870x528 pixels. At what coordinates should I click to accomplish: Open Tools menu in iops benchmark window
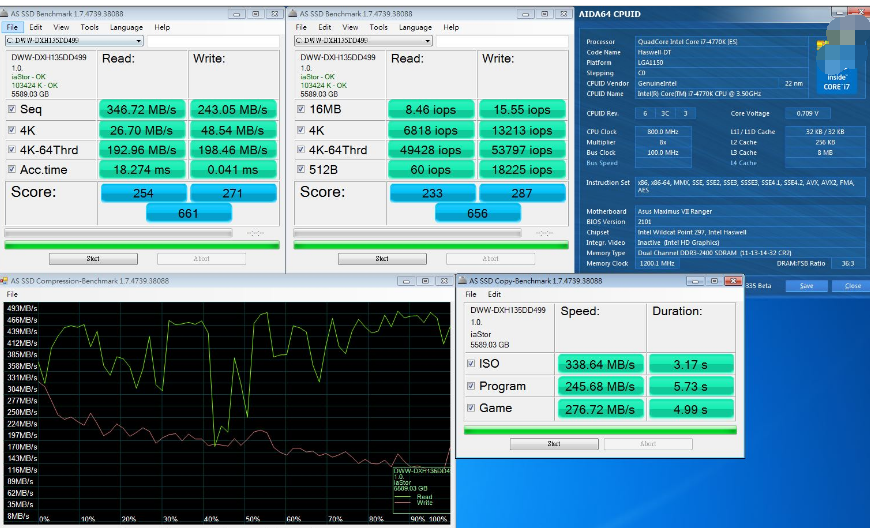coord(378,27)
